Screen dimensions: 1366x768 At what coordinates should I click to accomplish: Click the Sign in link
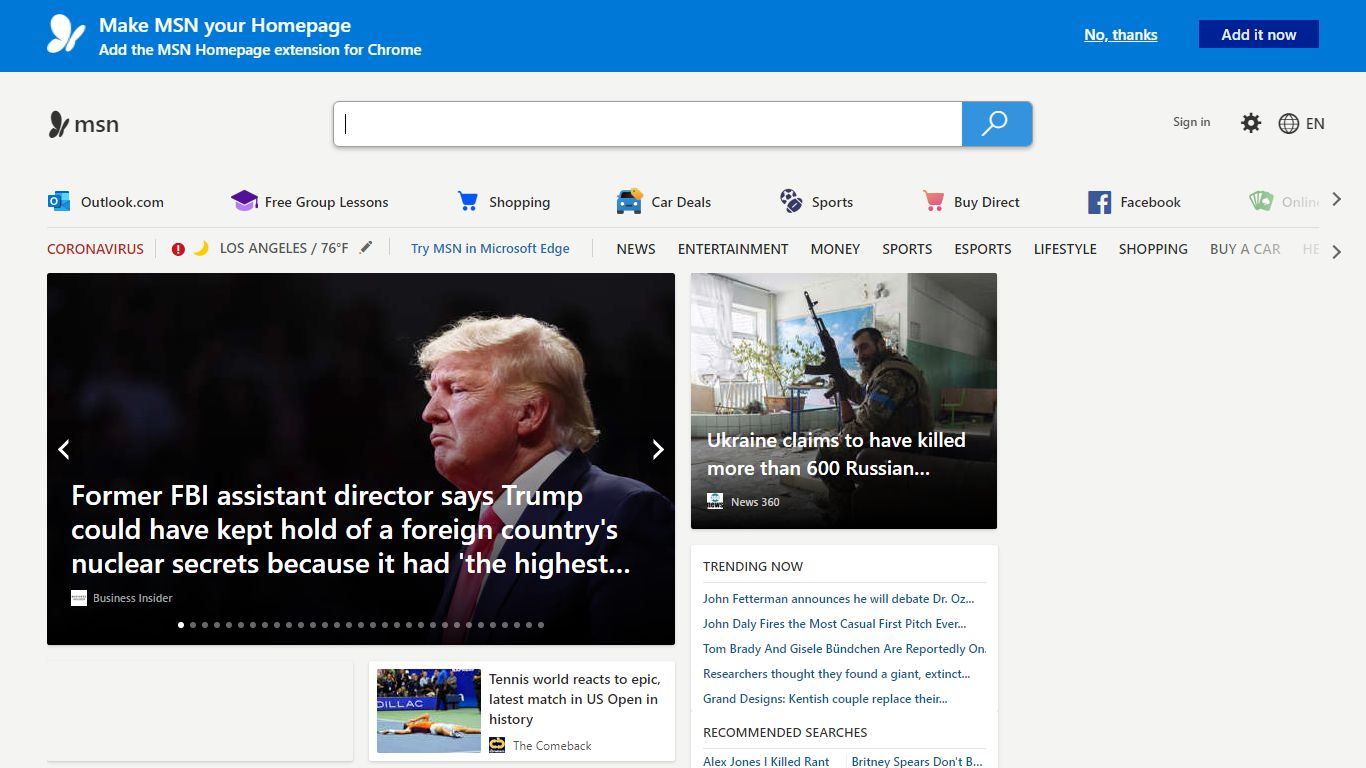click(x=1191, y=122)
